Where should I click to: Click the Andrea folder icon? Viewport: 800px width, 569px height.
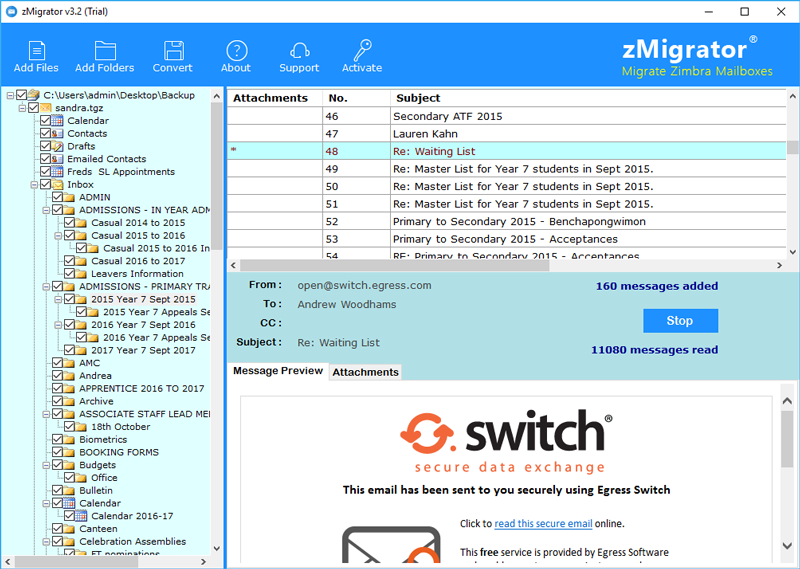[x=69, y=376]
